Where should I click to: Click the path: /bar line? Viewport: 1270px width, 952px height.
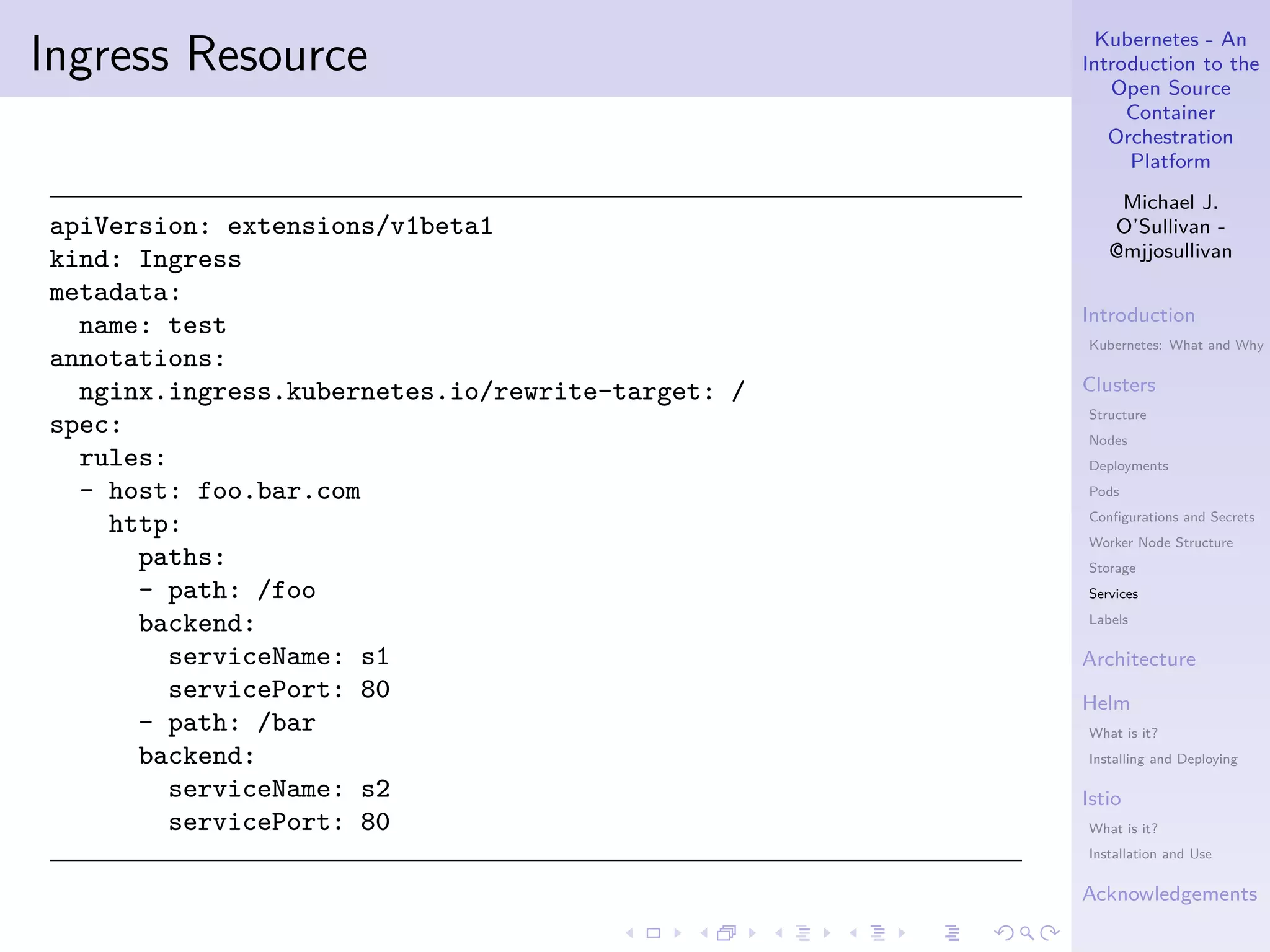[227, 723]
